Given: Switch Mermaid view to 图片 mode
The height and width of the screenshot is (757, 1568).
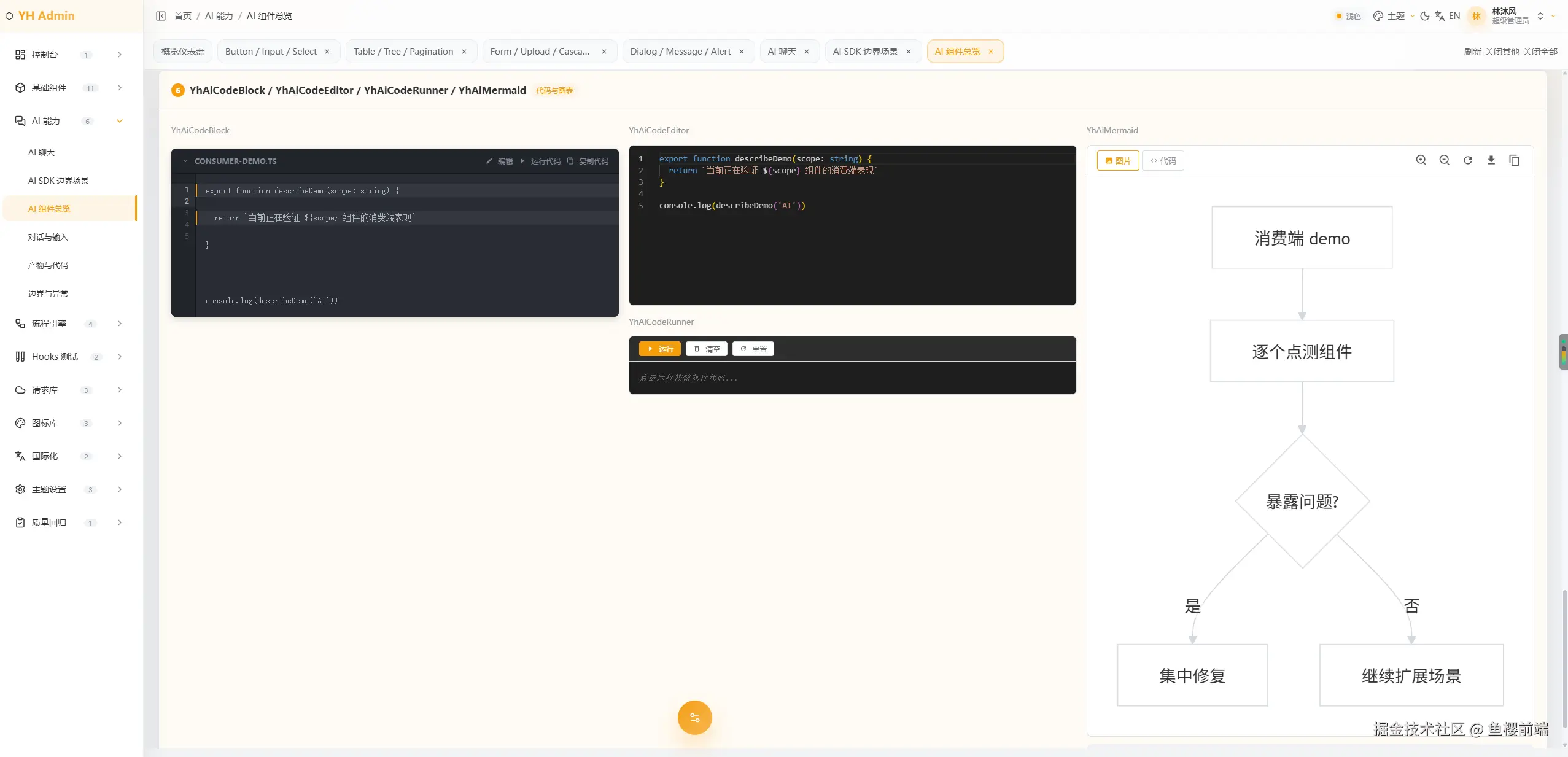Looking at the screenshot, I should [1118, 161].
